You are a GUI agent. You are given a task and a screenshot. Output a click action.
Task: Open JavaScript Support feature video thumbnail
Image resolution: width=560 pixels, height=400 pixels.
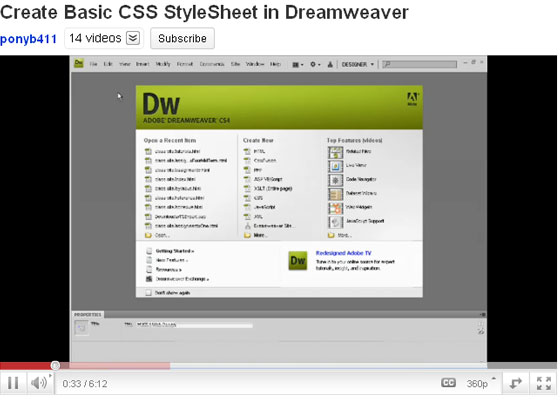(x=335, y=222)
